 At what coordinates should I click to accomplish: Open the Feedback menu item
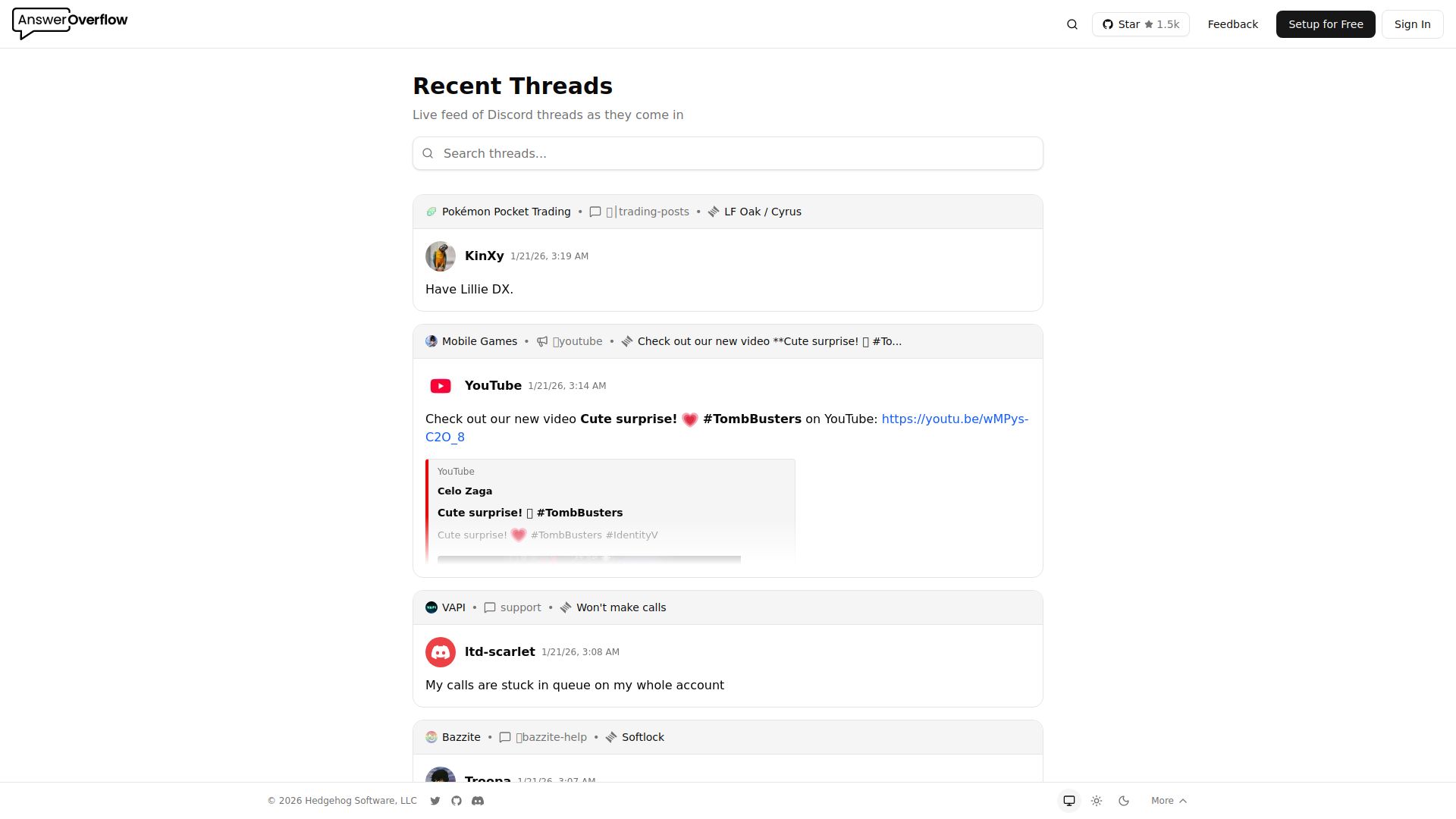click(x=1232, y=24)
